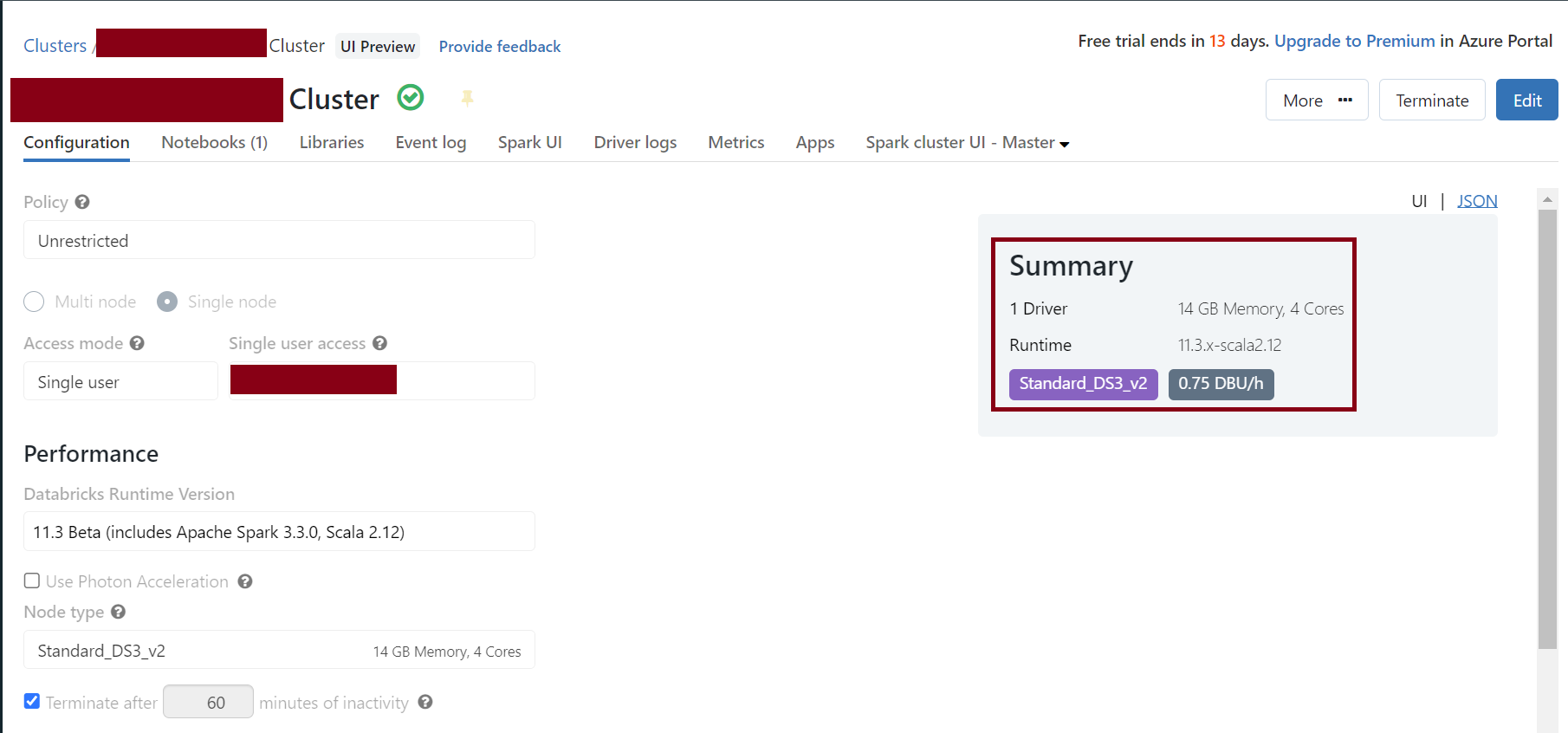The image size is (1568, 733).
Task: Open the Single user access dropdown
Action: click(x=382, y=381)
